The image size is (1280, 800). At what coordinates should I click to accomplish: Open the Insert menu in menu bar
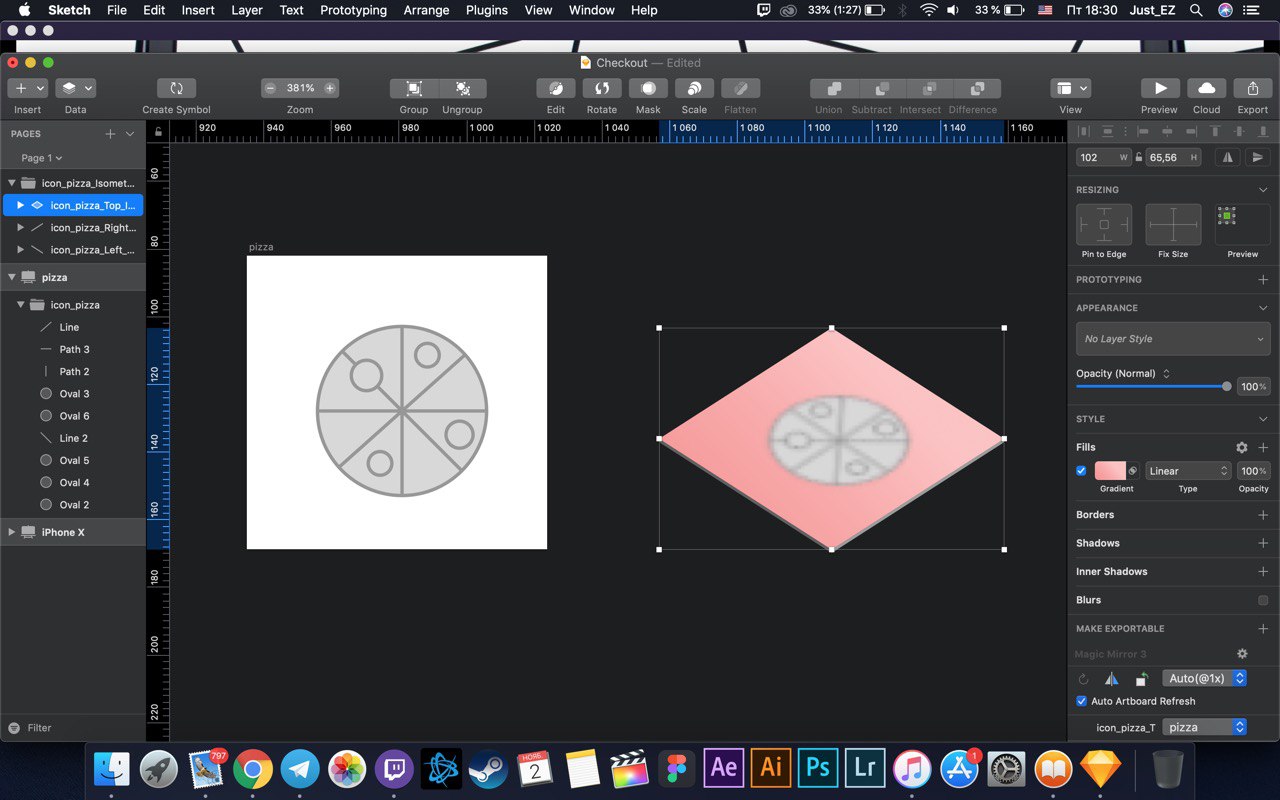(x=198, y=10)
